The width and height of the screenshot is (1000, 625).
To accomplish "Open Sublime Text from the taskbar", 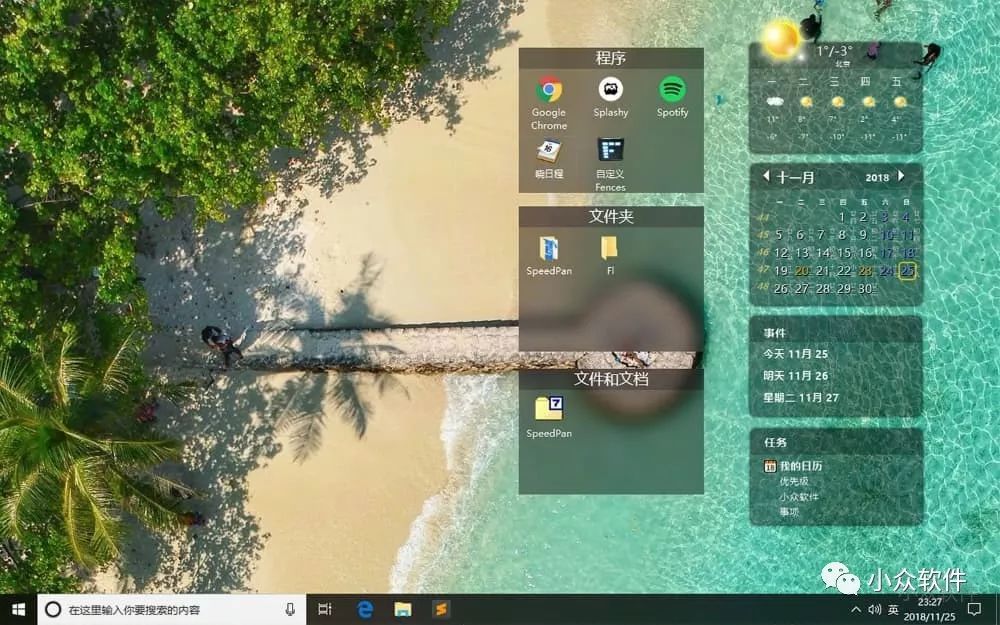I will tap(441, 610).
